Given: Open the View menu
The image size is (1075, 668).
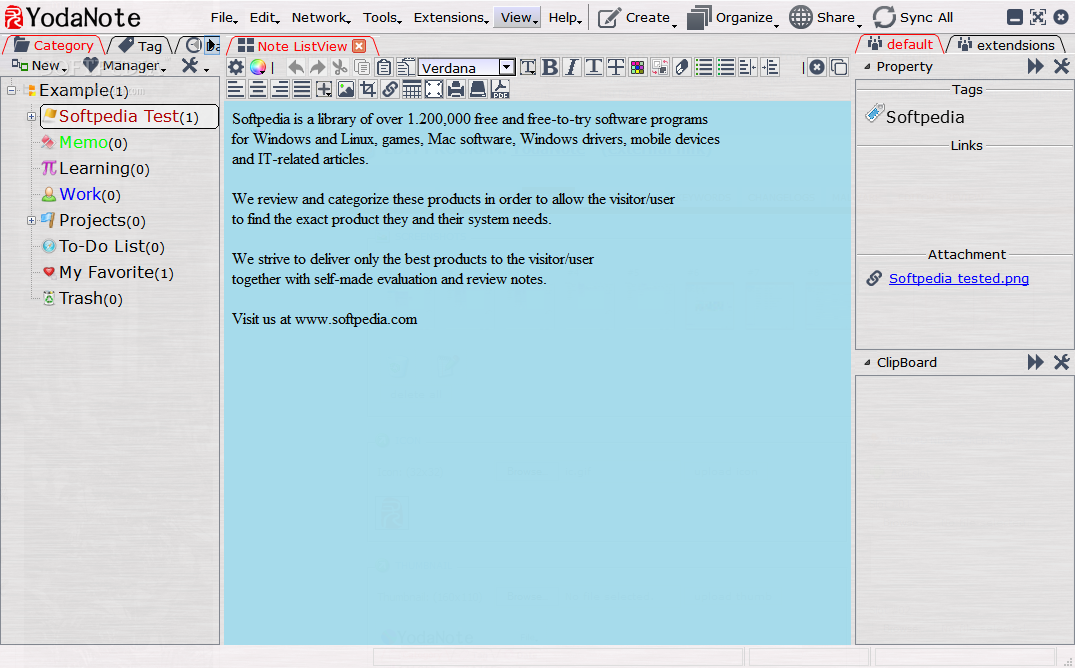Looking at the screenshot, I should point(519,18).
